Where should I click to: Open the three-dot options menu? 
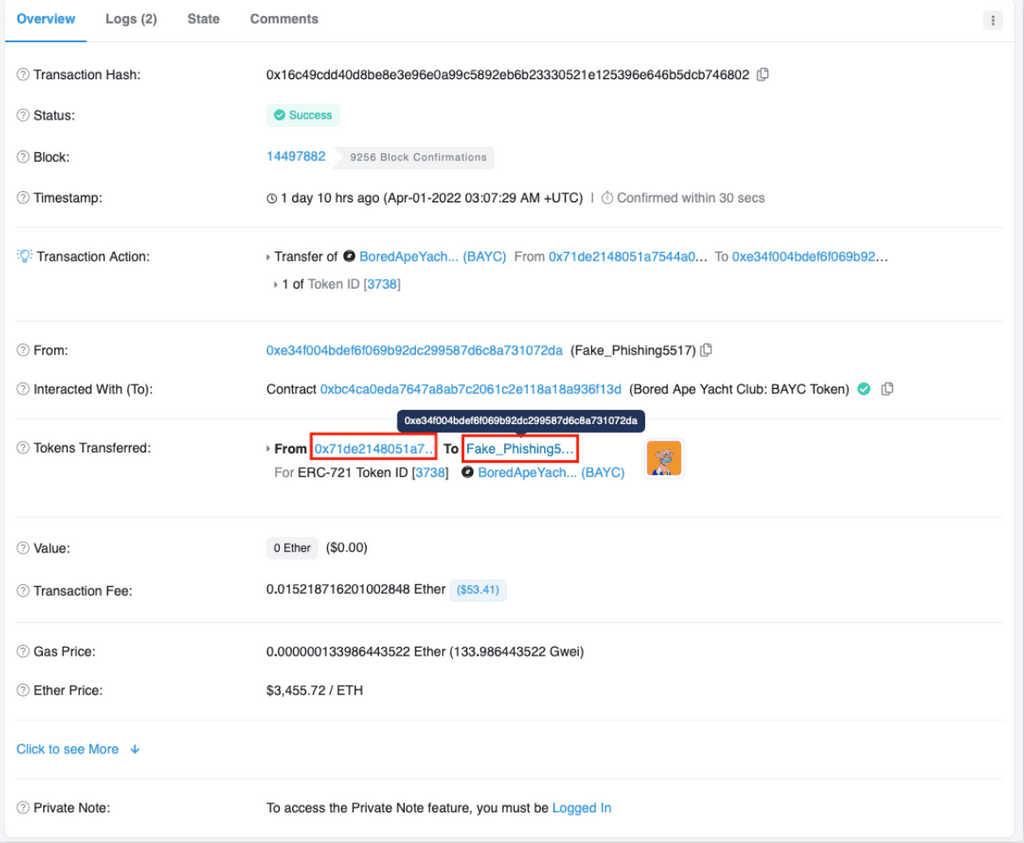(993, 20)
